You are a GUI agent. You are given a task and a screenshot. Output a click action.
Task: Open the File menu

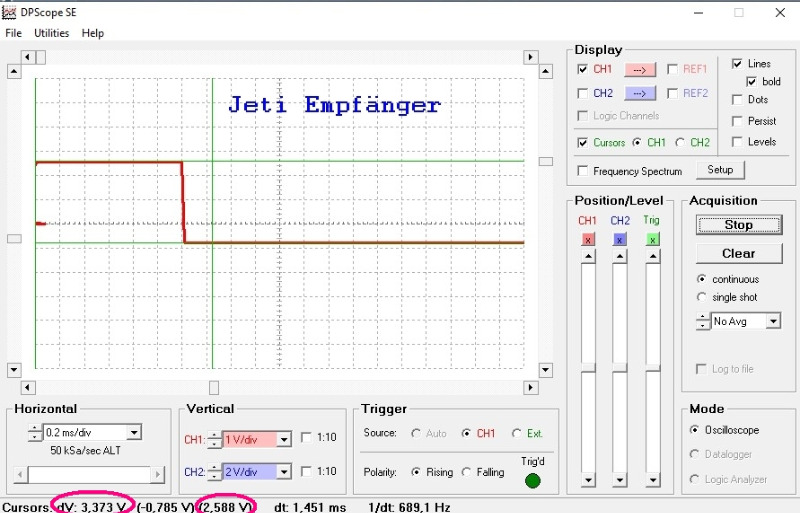click(x=13, y=33)
